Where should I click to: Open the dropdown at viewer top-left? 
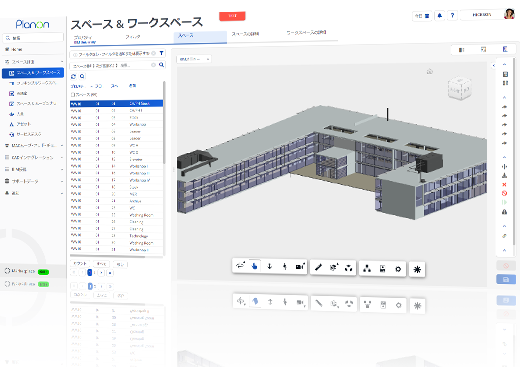(x=194, y=59)
